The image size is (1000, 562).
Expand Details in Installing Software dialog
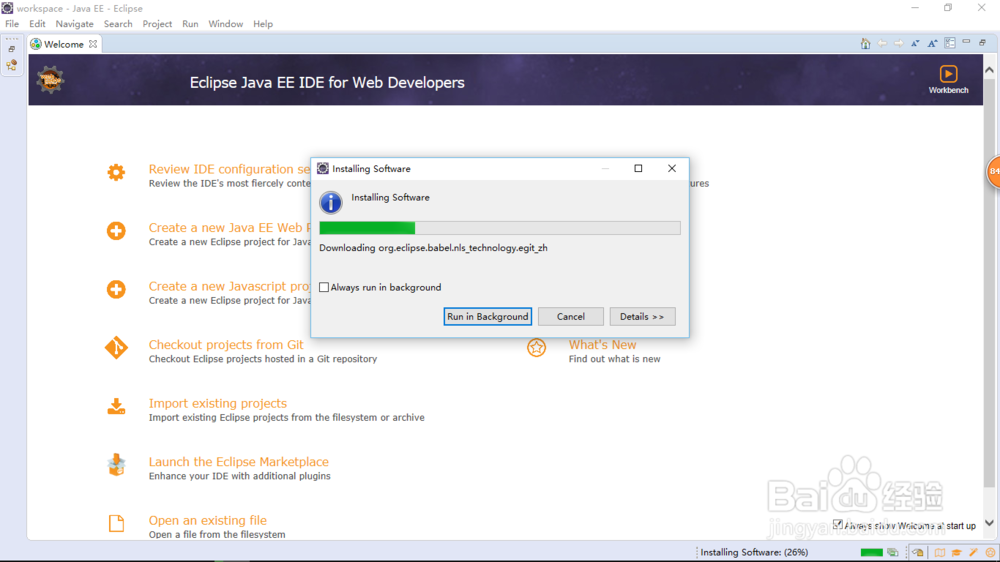(642, 316)
